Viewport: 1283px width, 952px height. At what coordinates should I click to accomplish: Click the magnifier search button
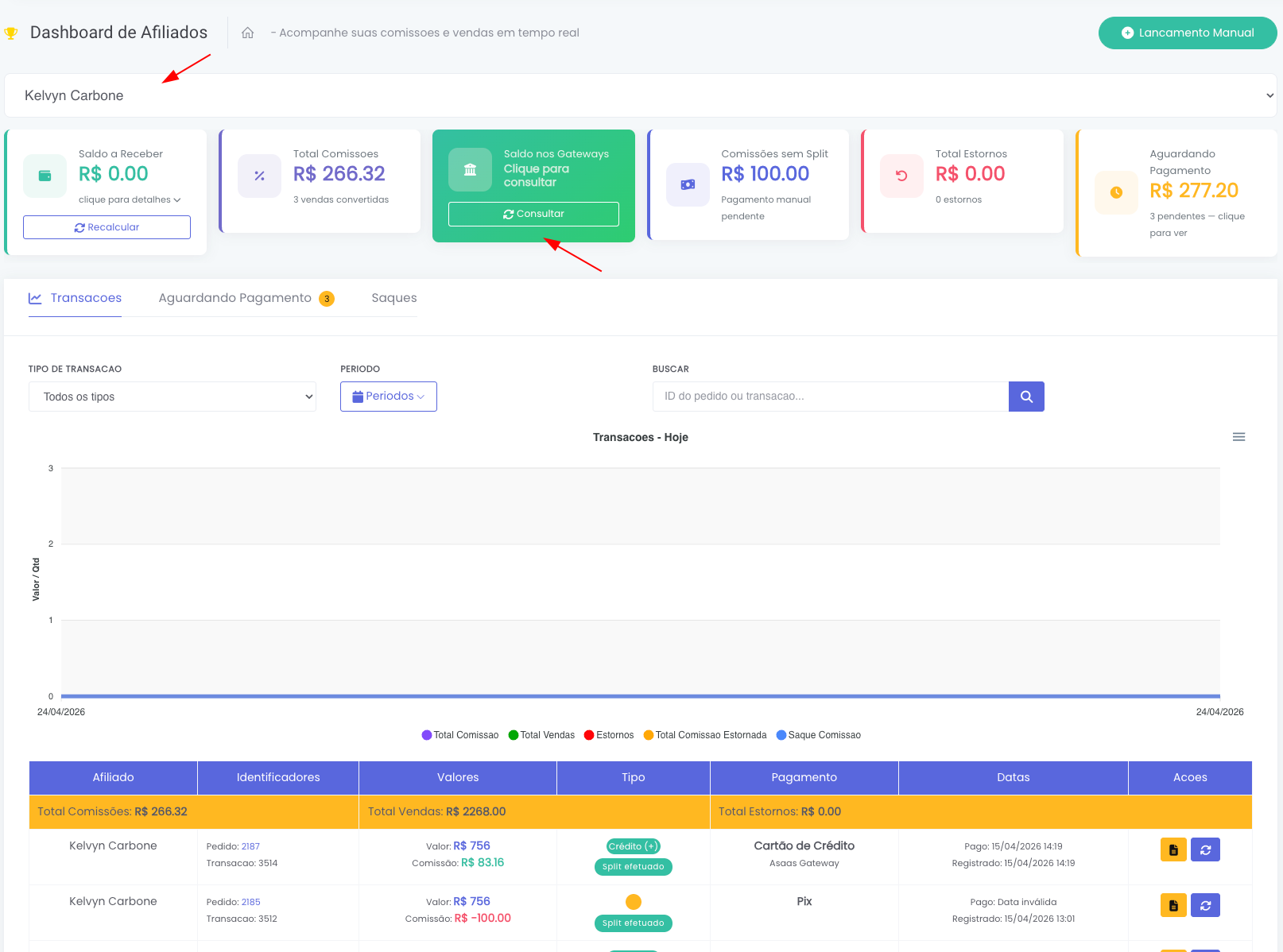pyautogui.click(x=1026, y=397)
